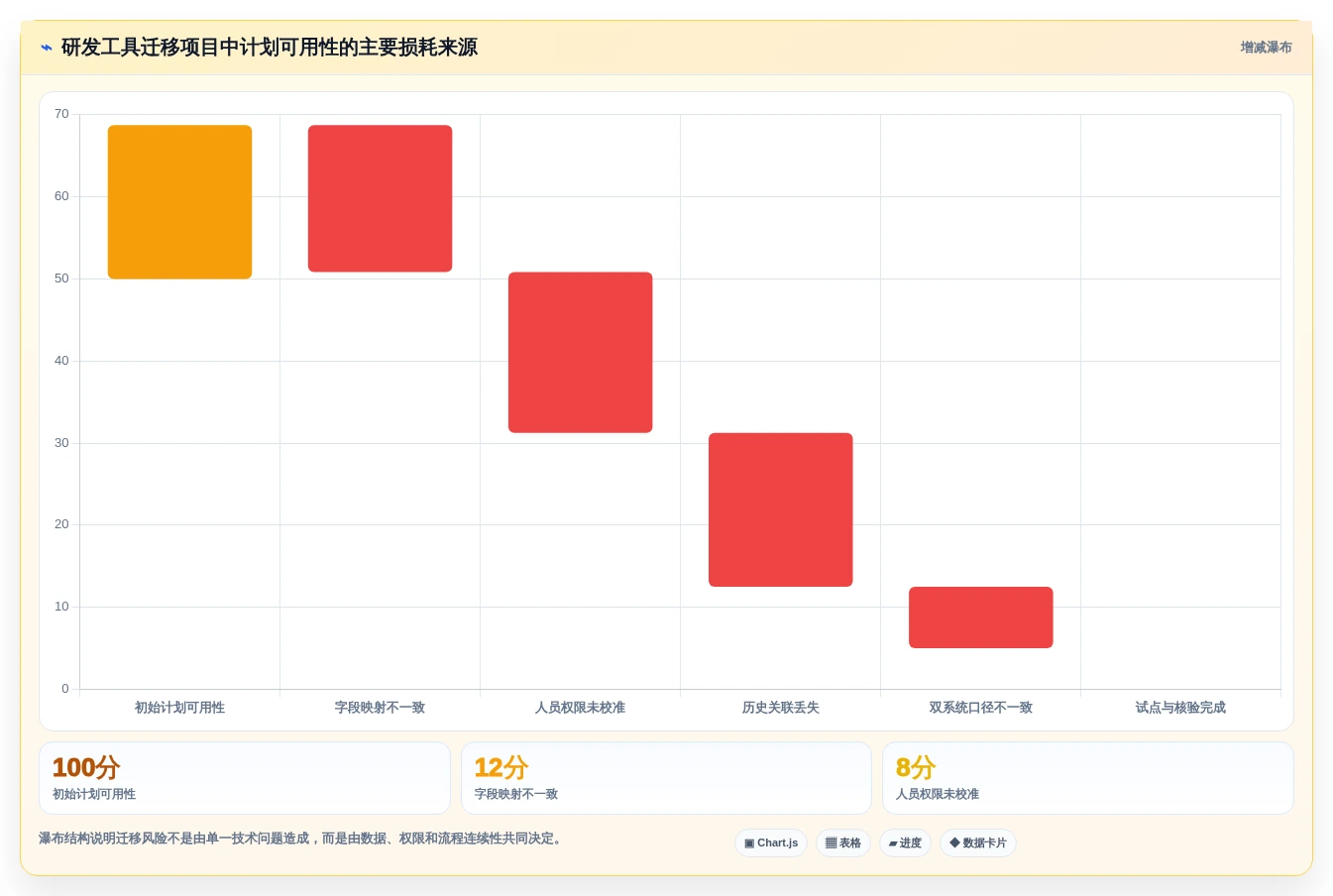
Task: Click x-axis label 试点与核验完成
Action: tap(1180, 708)
